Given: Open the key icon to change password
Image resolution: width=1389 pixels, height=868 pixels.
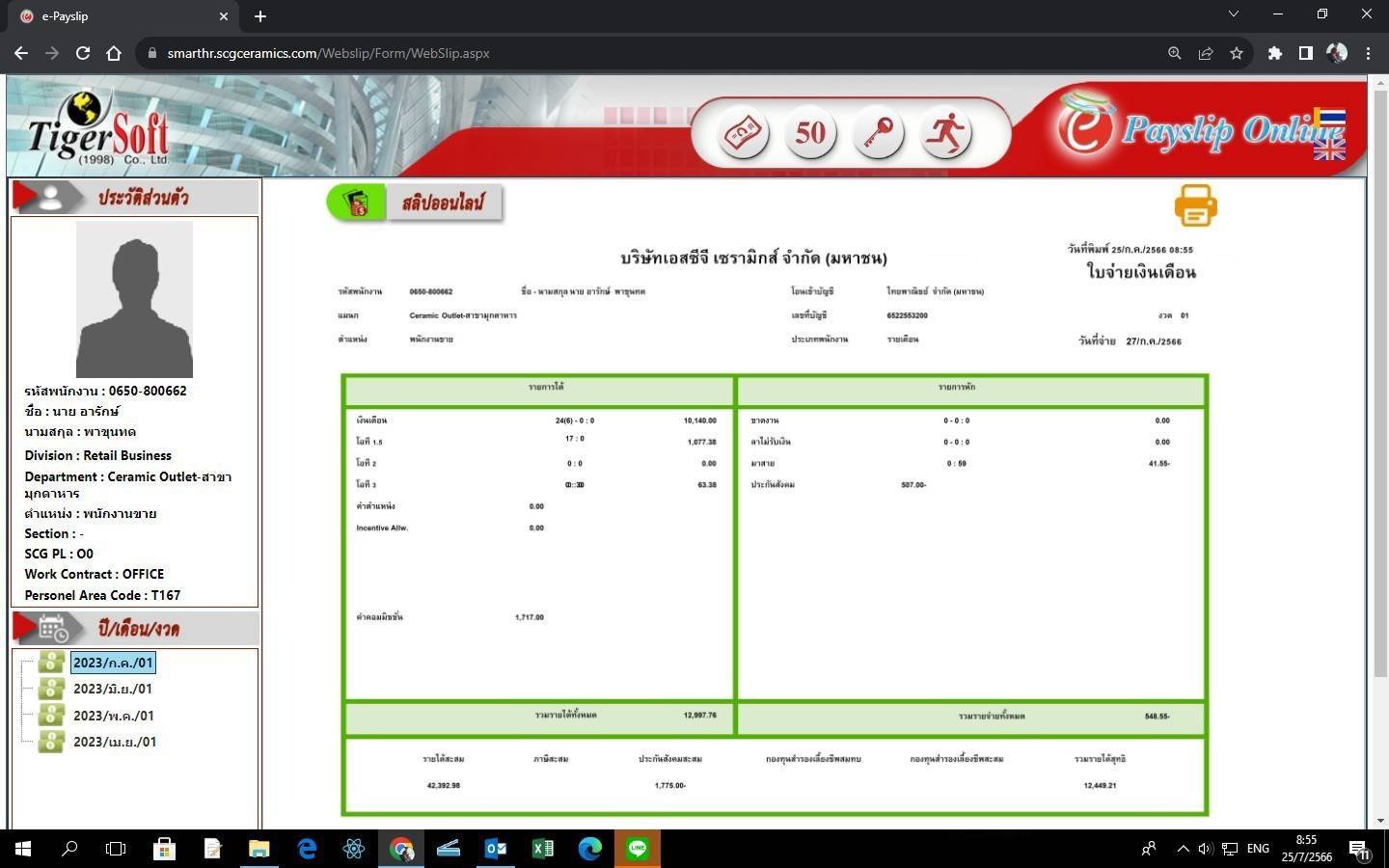Looking at the screenshot, I should pyautogui.click(x=878, y=132).
